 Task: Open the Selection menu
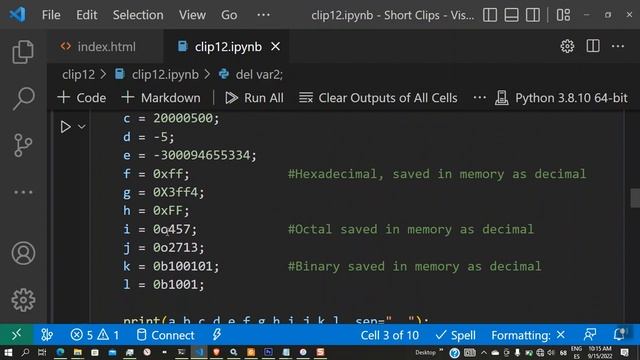click(138, 15)
